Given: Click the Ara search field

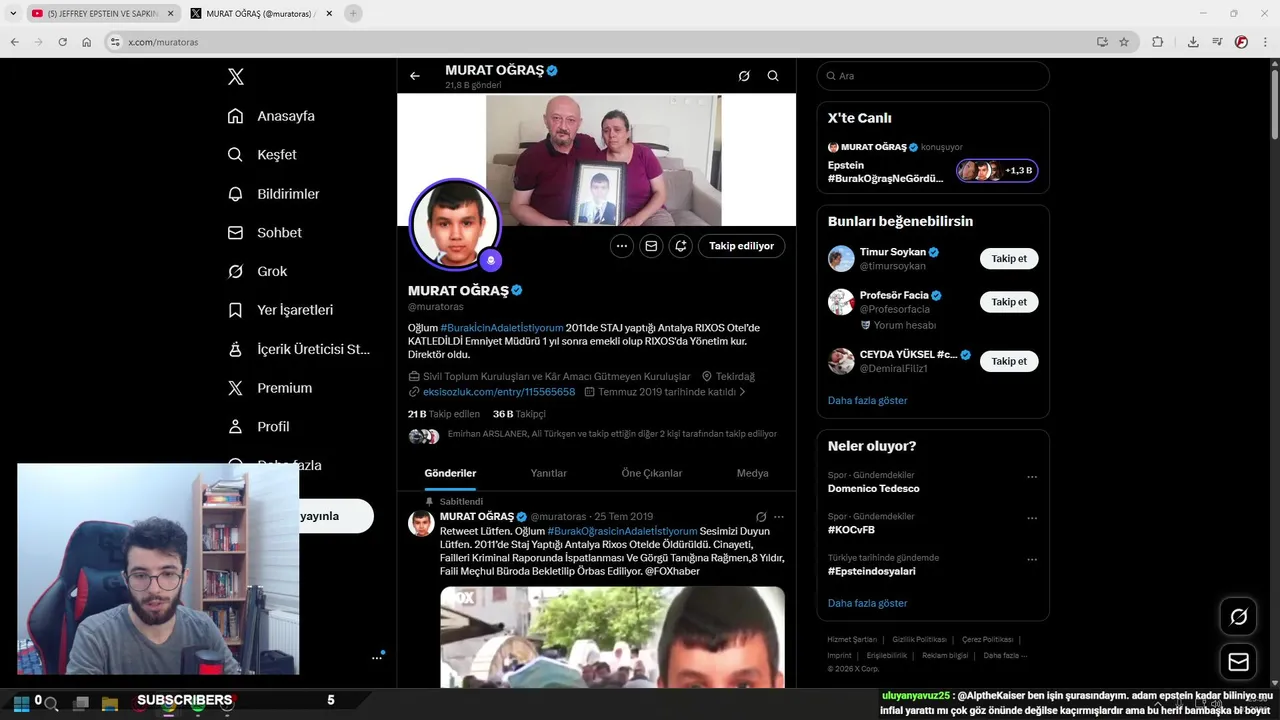Looking at the screenshot, I should (933, 76).
